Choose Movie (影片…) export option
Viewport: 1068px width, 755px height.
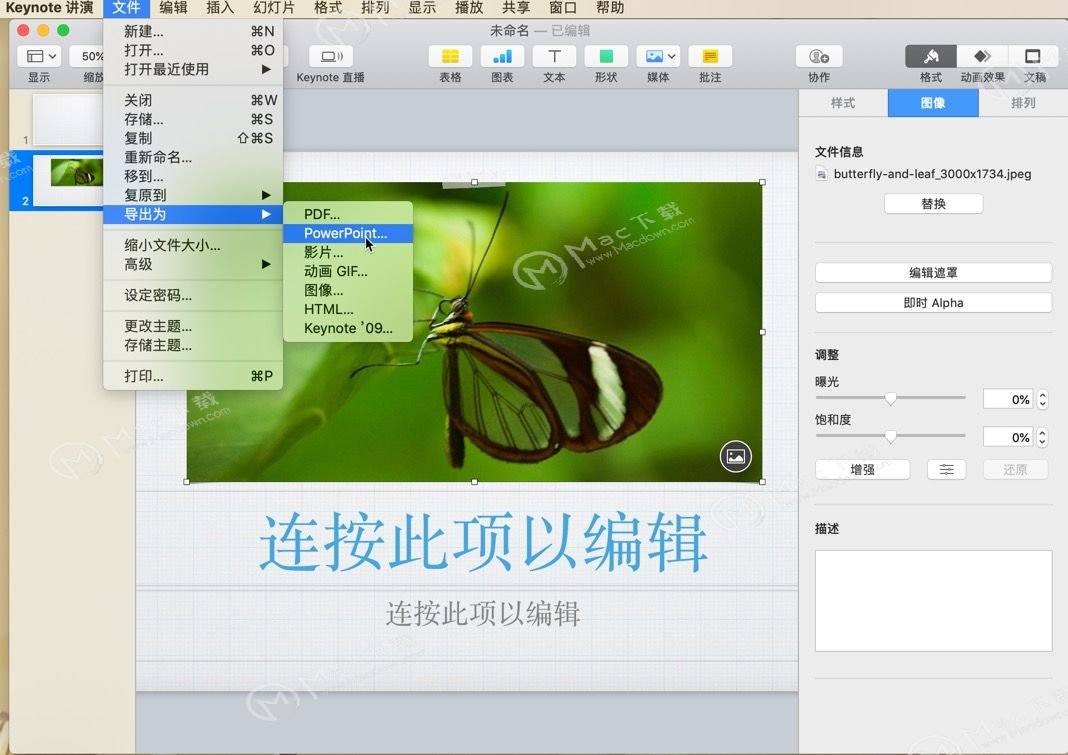click(x=347, y=252)
